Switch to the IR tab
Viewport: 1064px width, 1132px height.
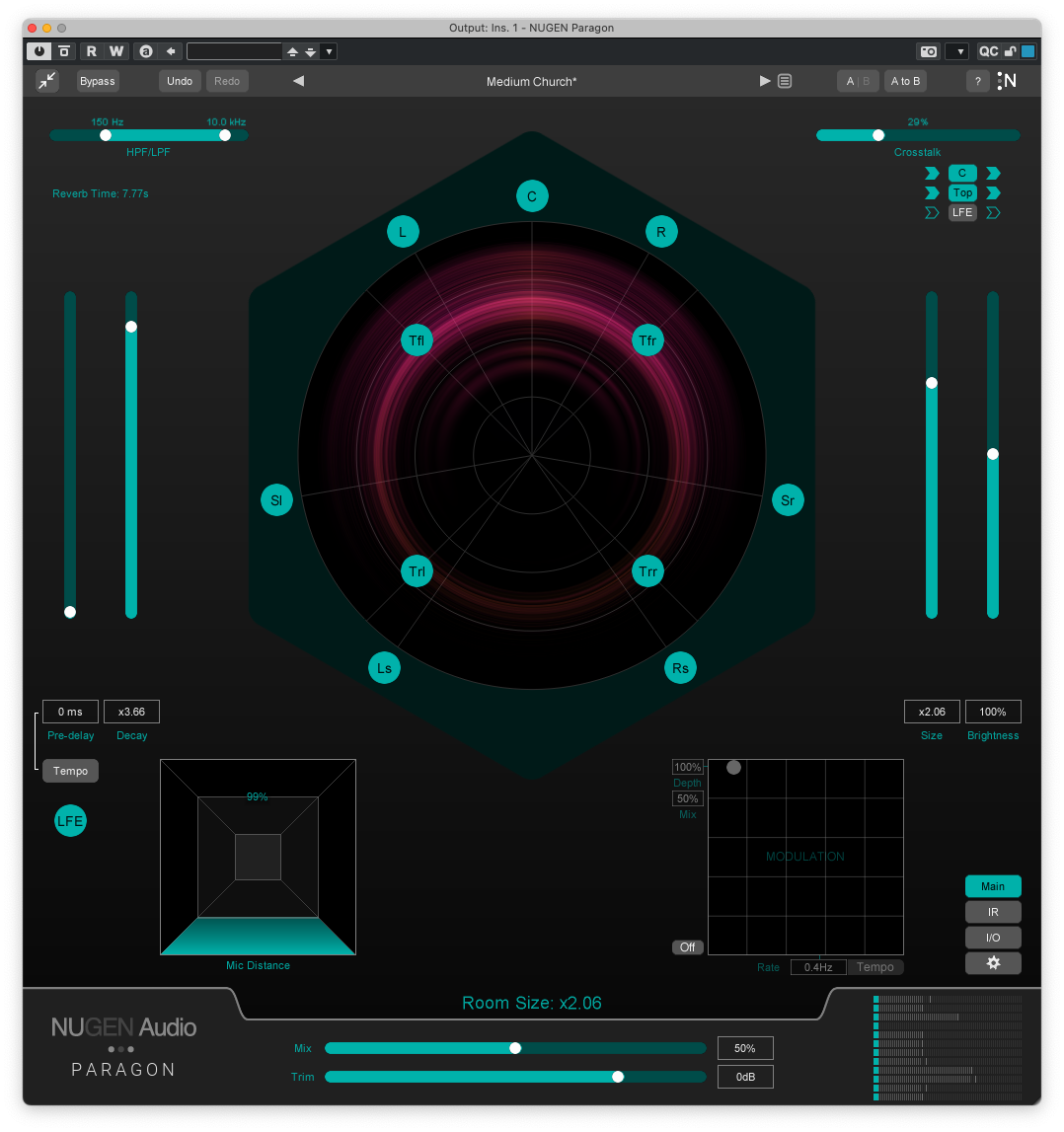coord(993,912)
